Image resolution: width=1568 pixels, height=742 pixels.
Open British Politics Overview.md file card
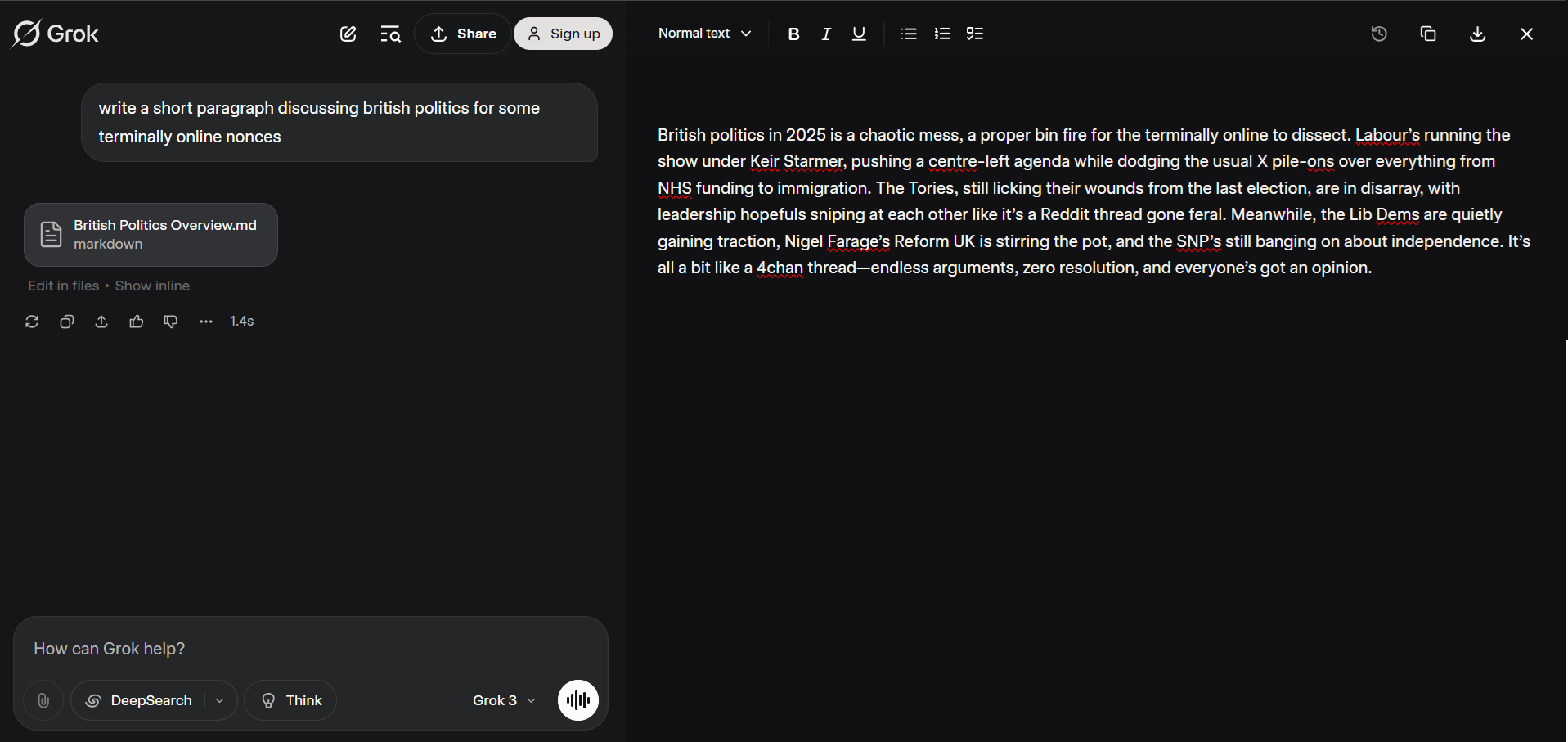coord(151,234)
